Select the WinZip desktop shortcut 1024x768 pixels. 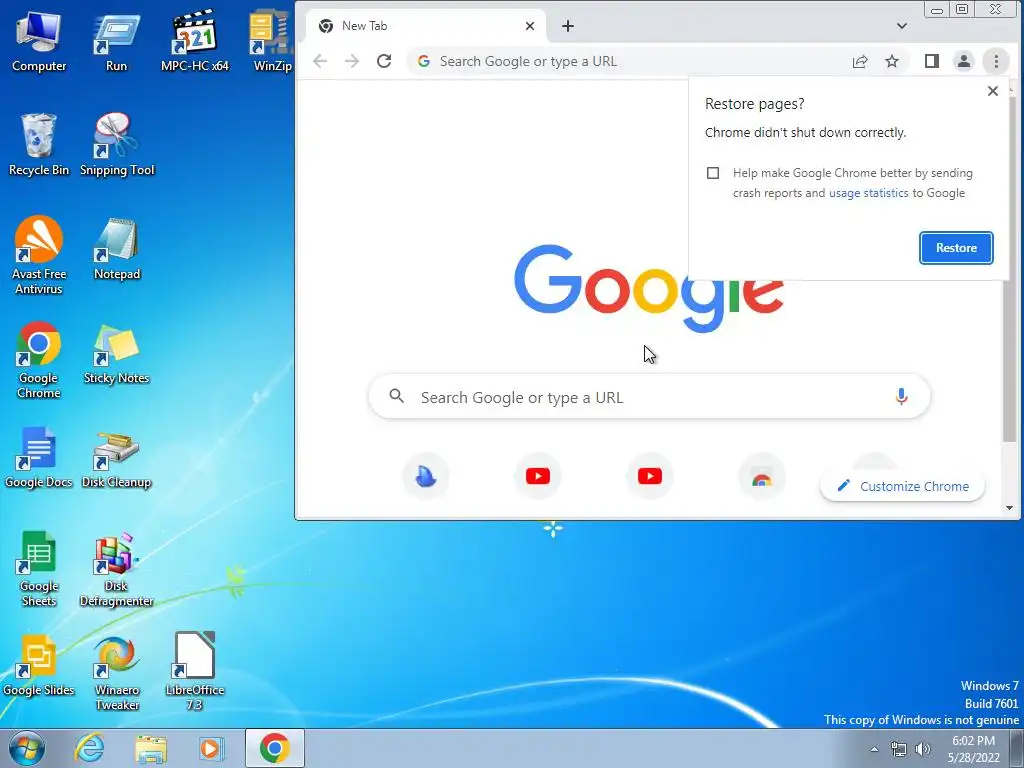point(272,41)
